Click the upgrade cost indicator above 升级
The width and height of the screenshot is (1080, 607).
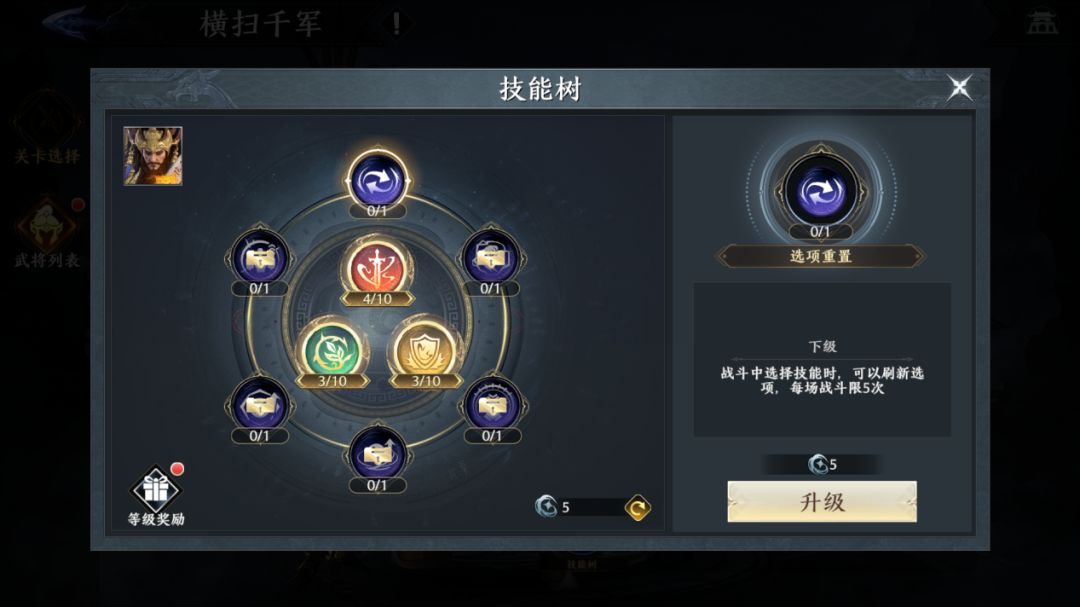[x=822, y=464]
